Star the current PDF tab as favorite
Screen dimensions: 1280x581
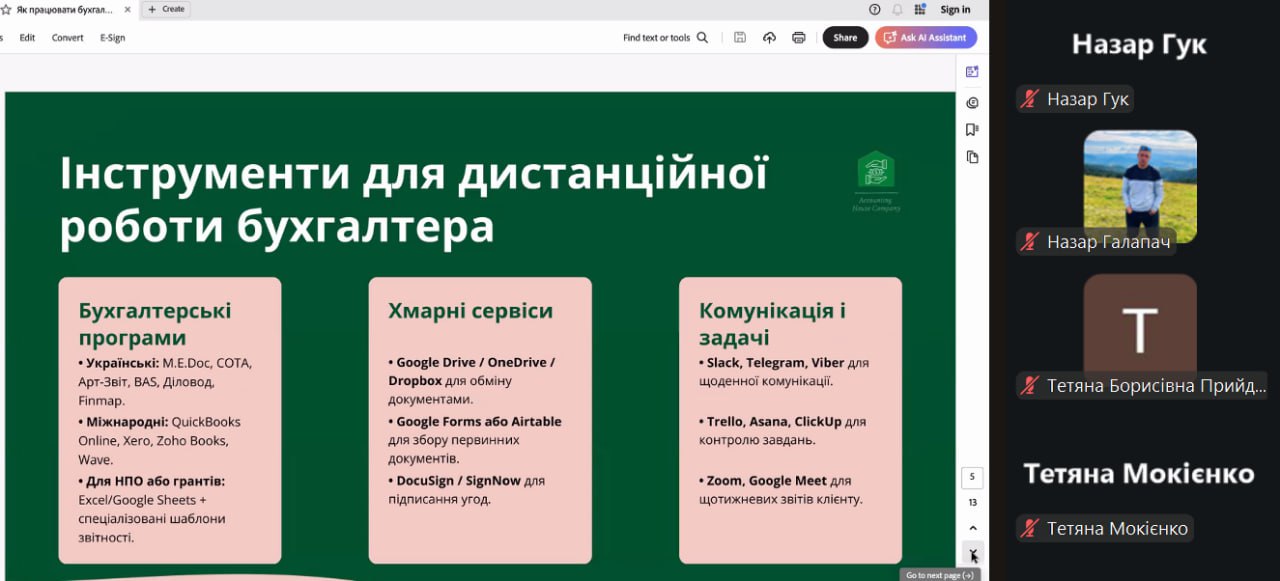5,9
